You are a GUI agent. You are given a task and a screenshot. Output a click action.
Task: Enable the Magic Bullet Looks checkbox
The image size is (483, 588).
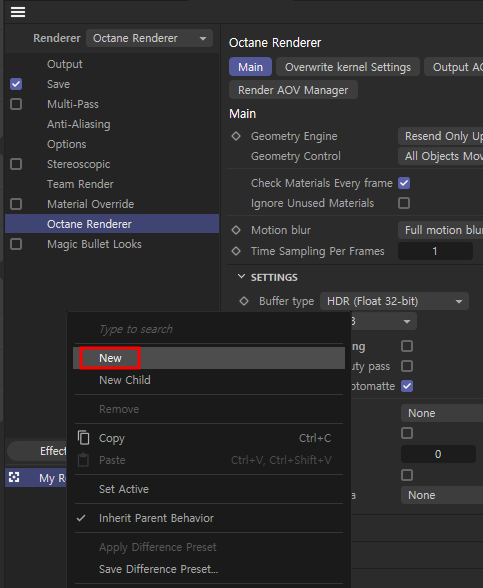pos(16,244)
